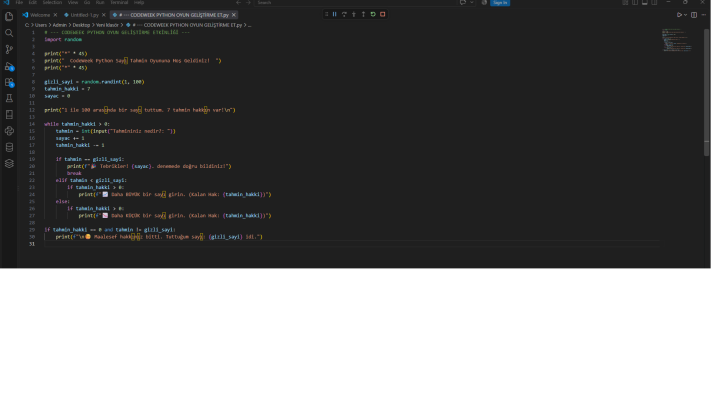Open run options dropdown next to play button
Image resolution: width=711 pixels, height=400 pixels.
(x=685, y=15)
